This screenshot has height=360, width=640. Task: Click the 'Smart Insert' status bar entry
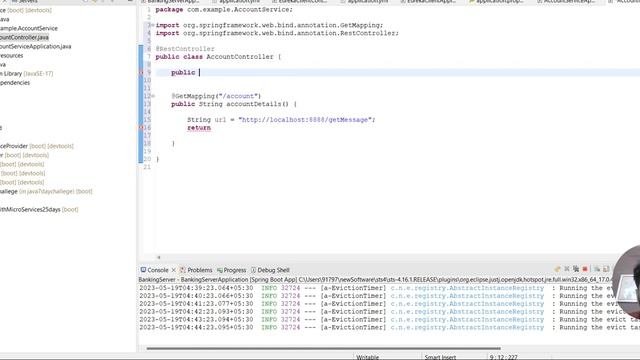440,357
